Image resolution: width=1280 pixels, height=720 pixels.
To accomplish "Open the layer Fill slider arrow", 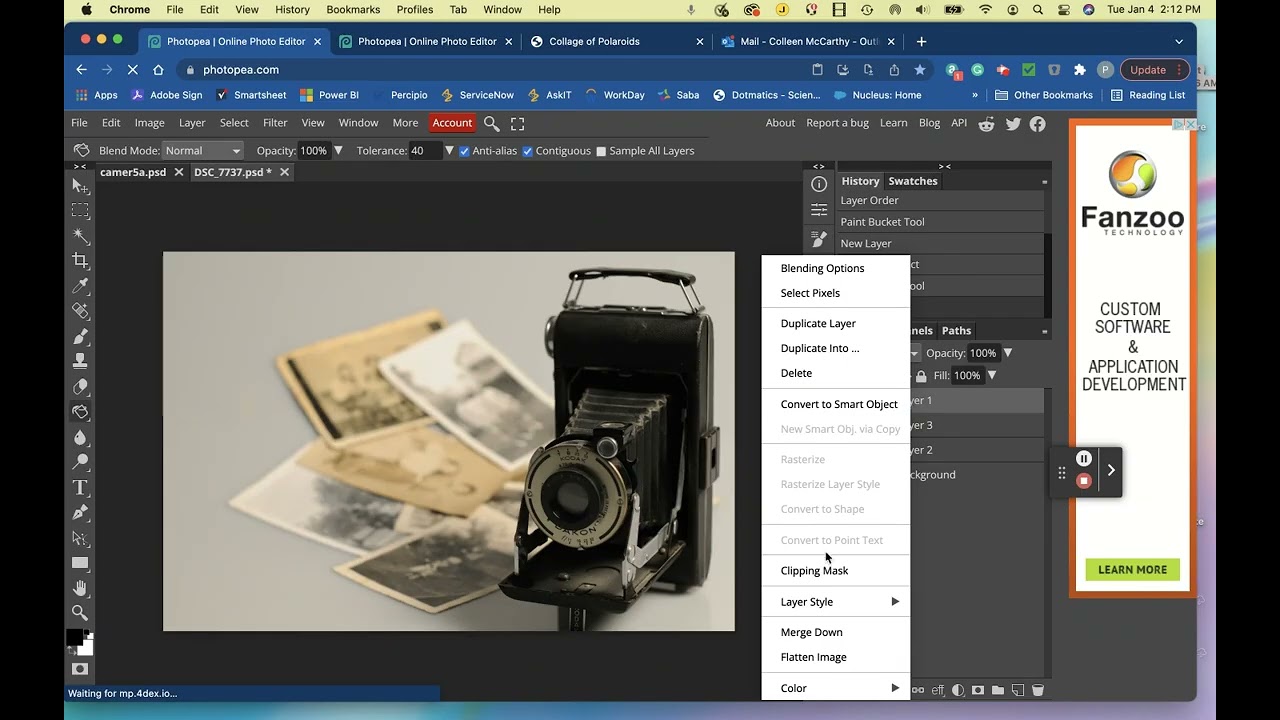I will (x=992, y=376).
